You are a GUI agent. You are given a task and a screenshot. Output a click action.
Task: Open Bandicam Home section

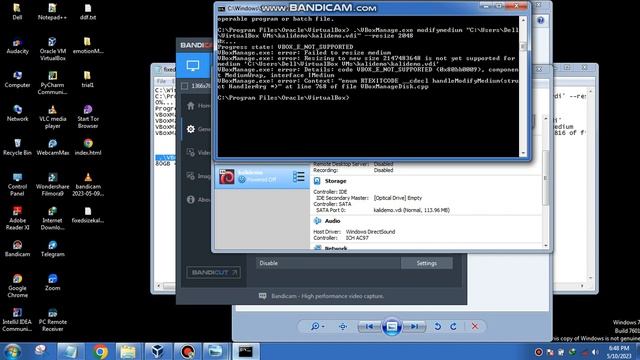(x=198, y=106)
